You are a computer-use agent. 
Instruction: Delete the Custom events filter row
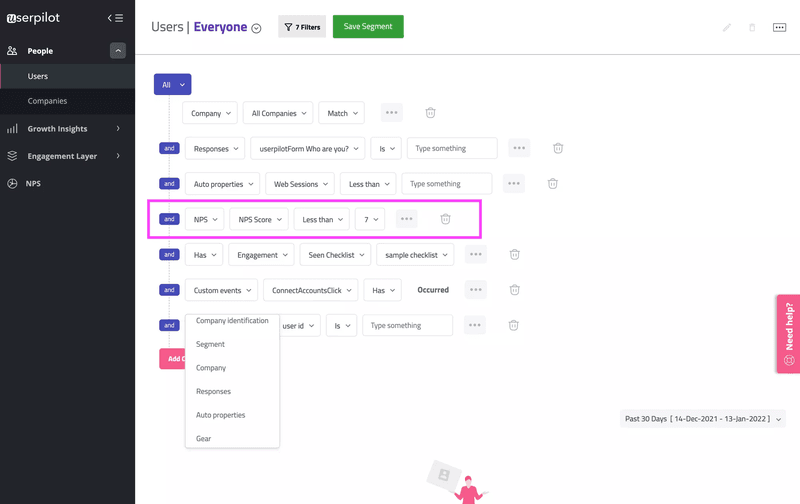coord(514,290)
